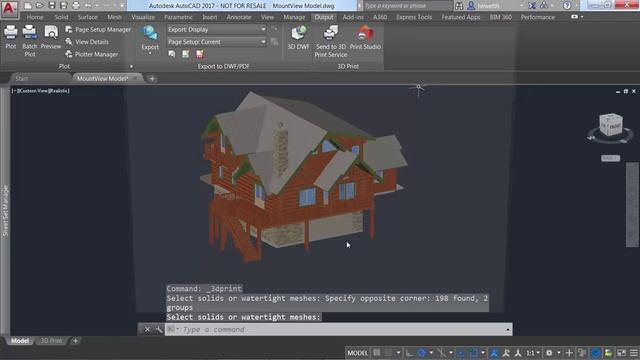
Task: Click the MODEL space status bar button
Action: coord(358,353)
